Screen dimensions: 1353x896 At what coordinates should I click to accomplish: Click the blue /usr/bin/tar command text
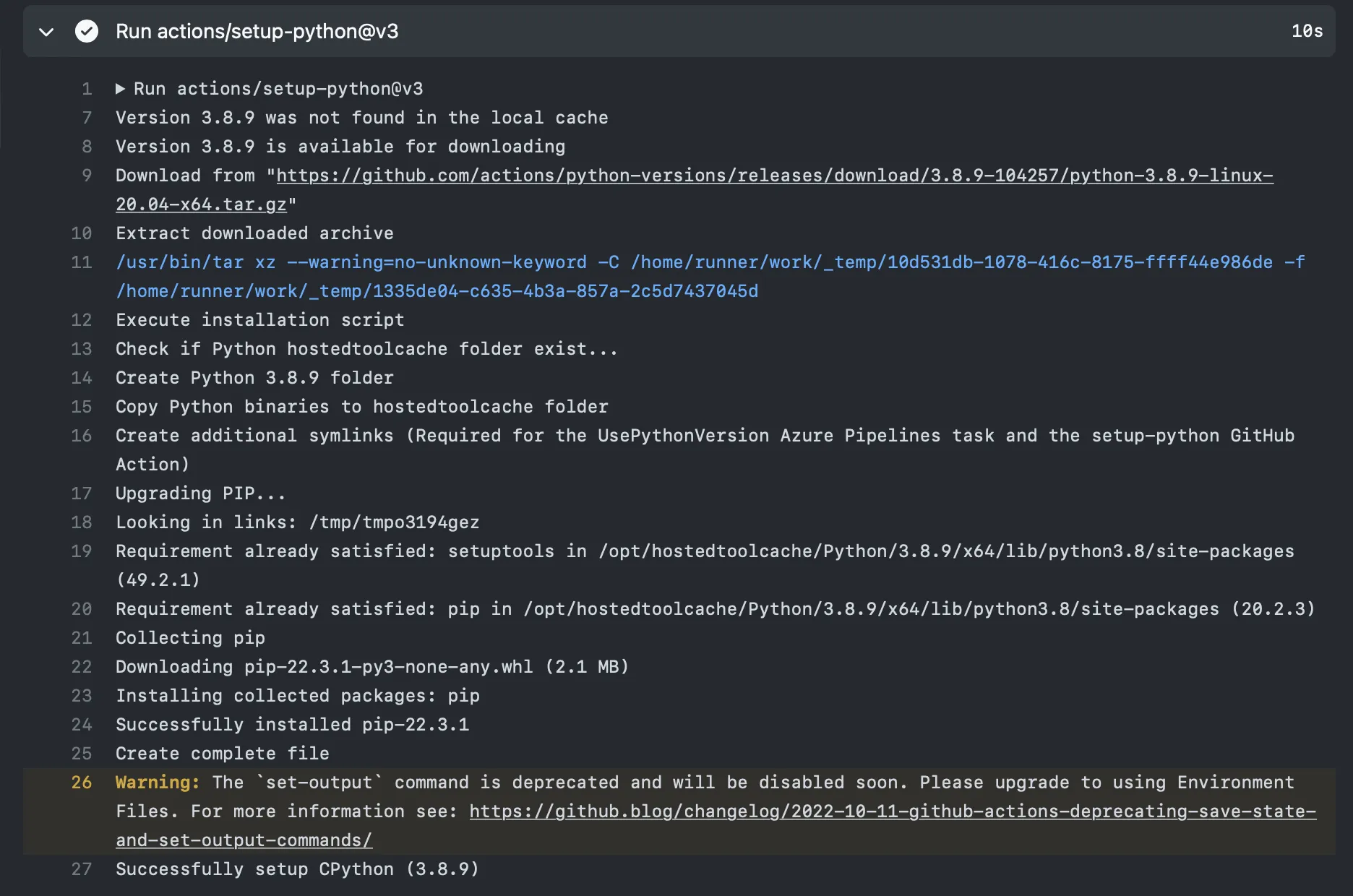(179, 262)
